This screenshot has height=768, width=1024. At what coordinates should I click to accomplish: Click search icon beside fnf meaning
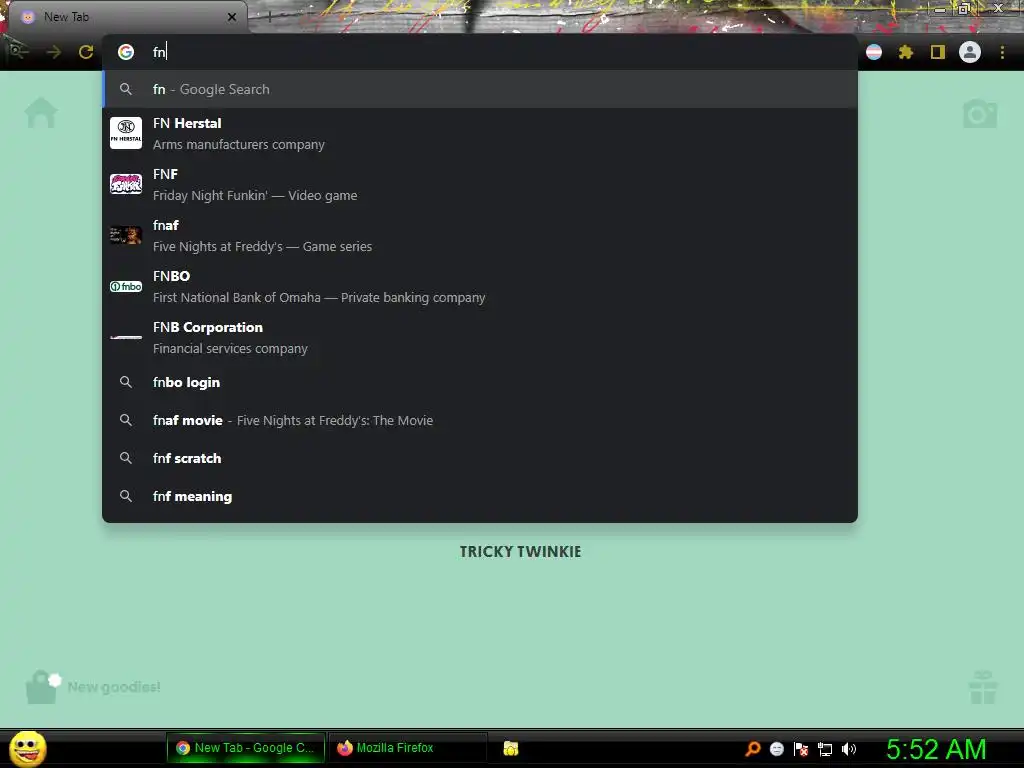[x=126, y=496]
